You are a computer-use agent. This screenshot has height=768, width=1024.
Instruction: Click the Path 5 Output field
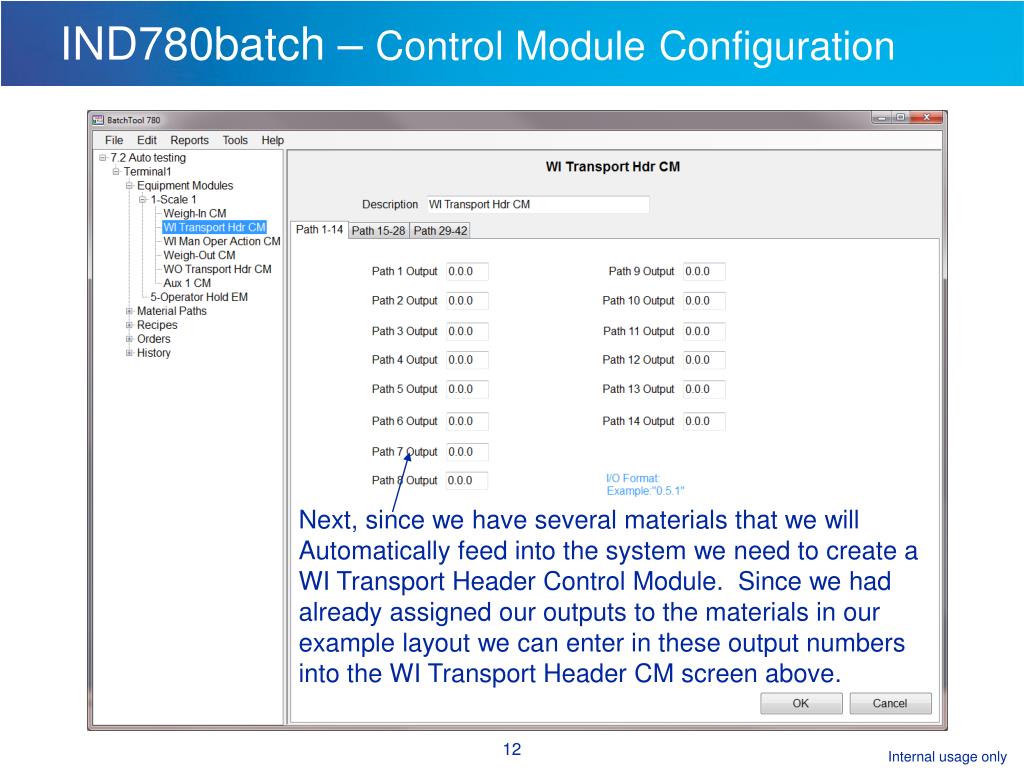tap(467, 389)
